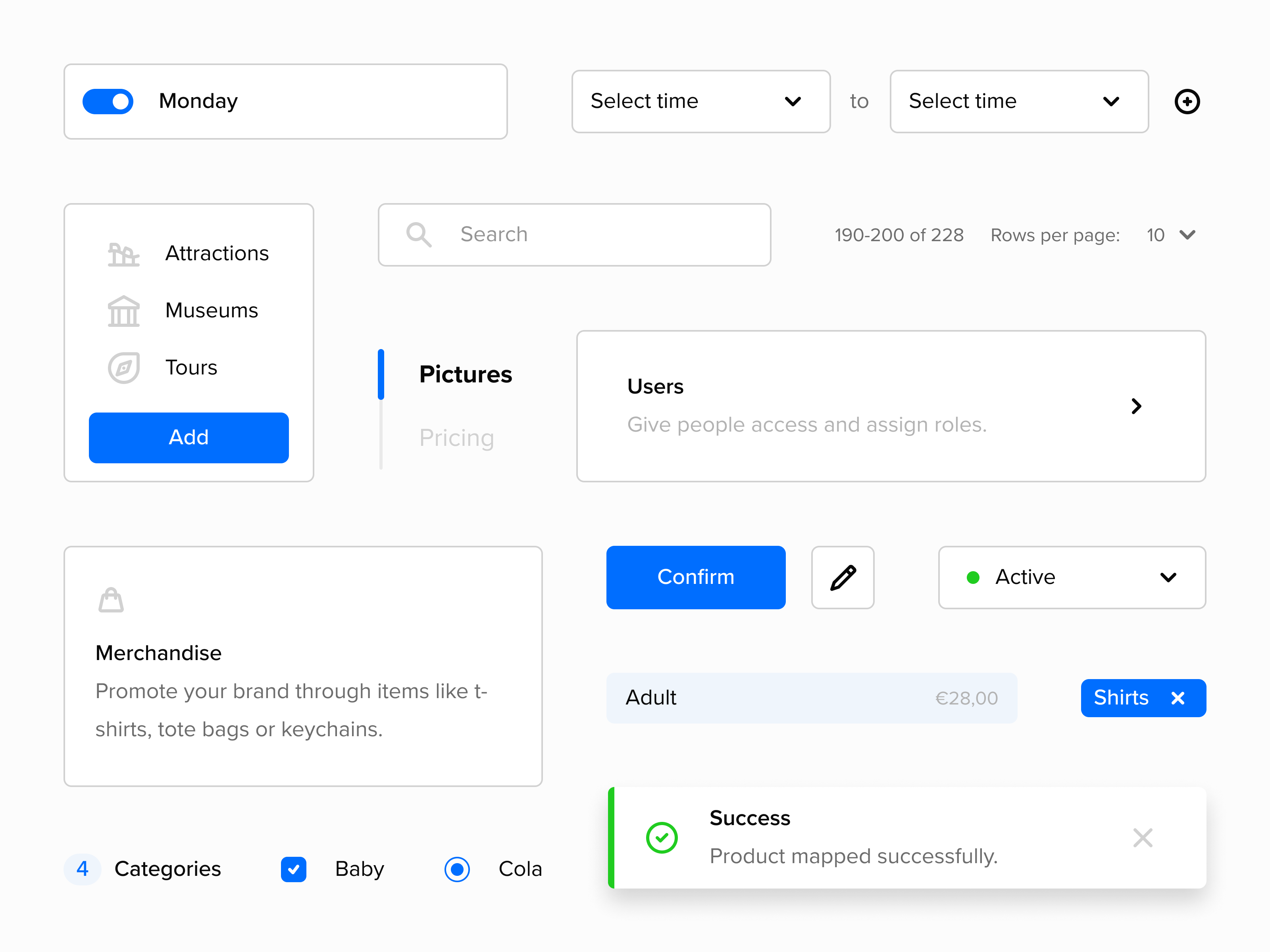
Task: Switch to the Pricing tab
Action: click(x=456, y=437)
